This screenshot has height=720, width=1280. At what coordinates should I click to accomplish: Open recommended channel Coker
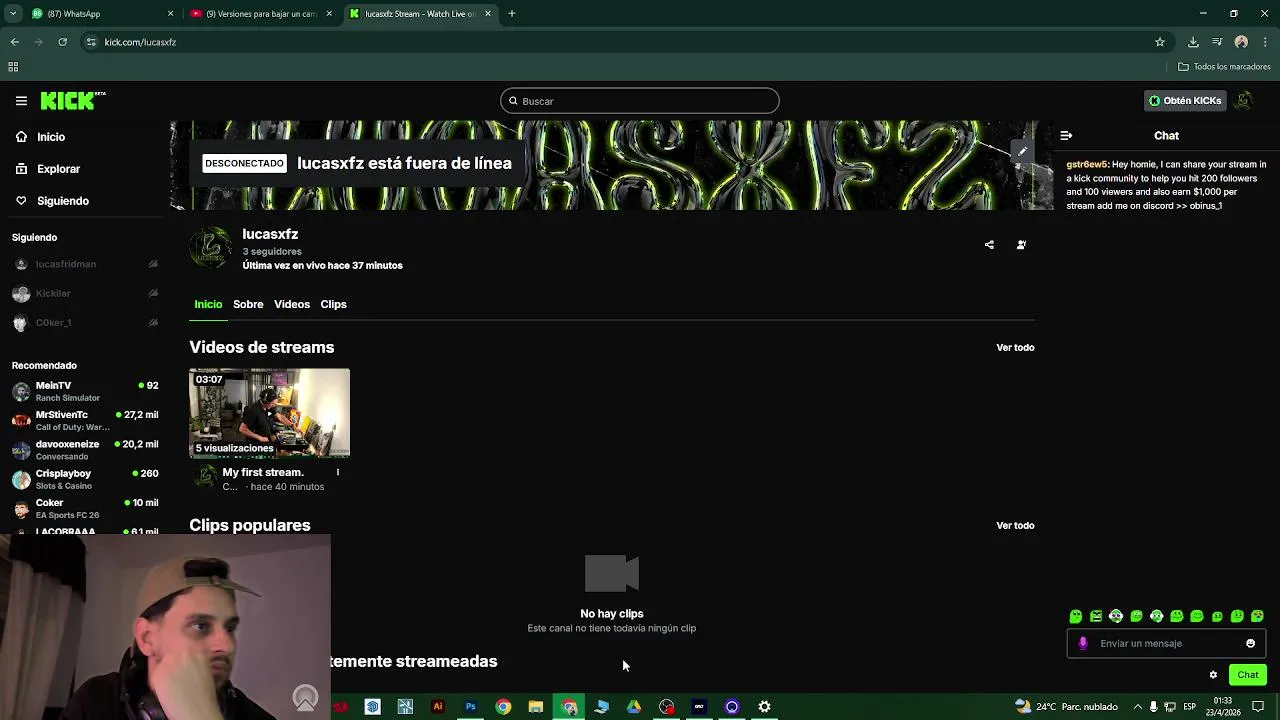84,508
